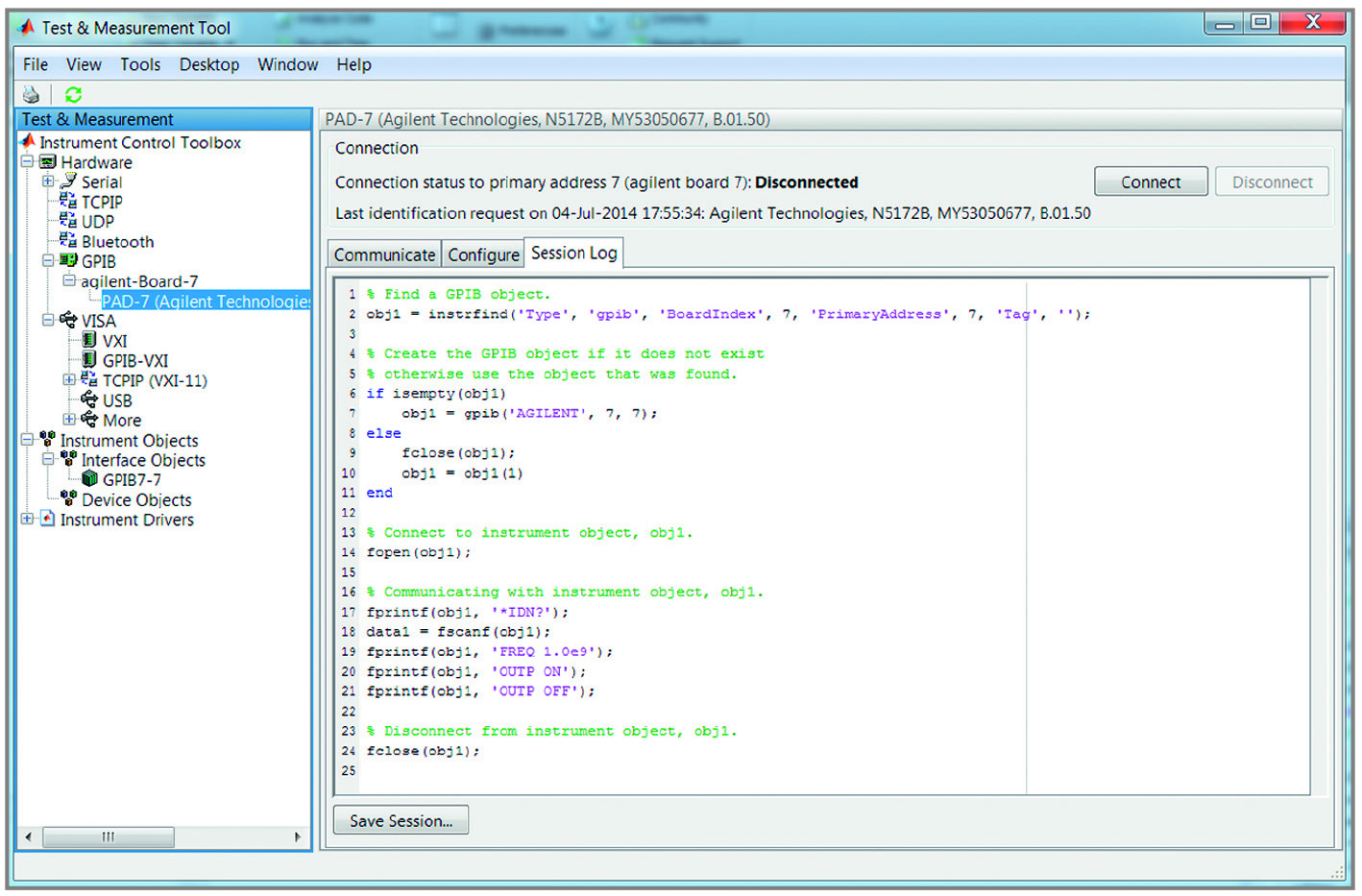Click the TCPIP (VXI-11) icon

[89, 379]
